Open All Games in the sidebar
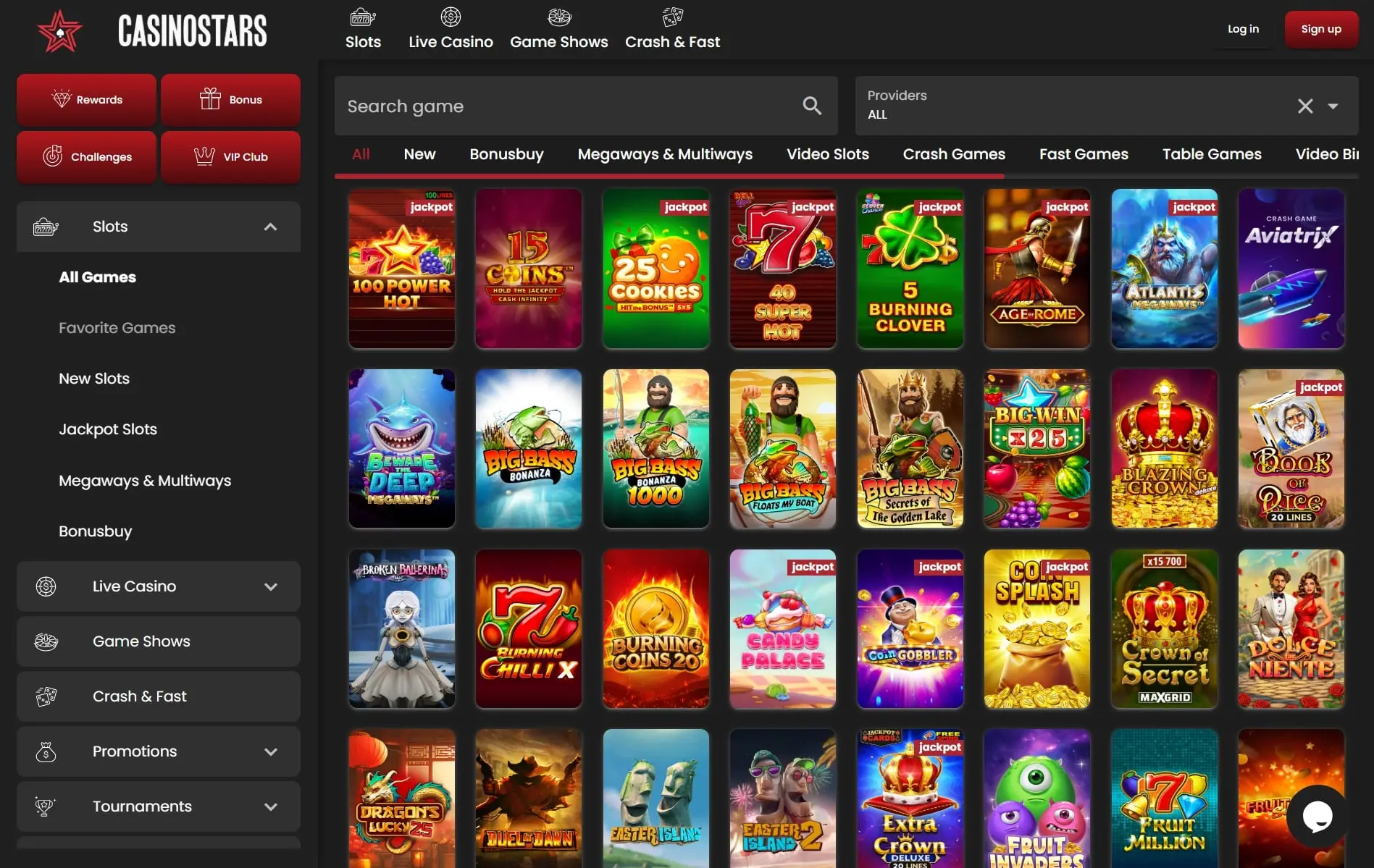The height and width of the screenshot is (868, 1374). (98, 277)
